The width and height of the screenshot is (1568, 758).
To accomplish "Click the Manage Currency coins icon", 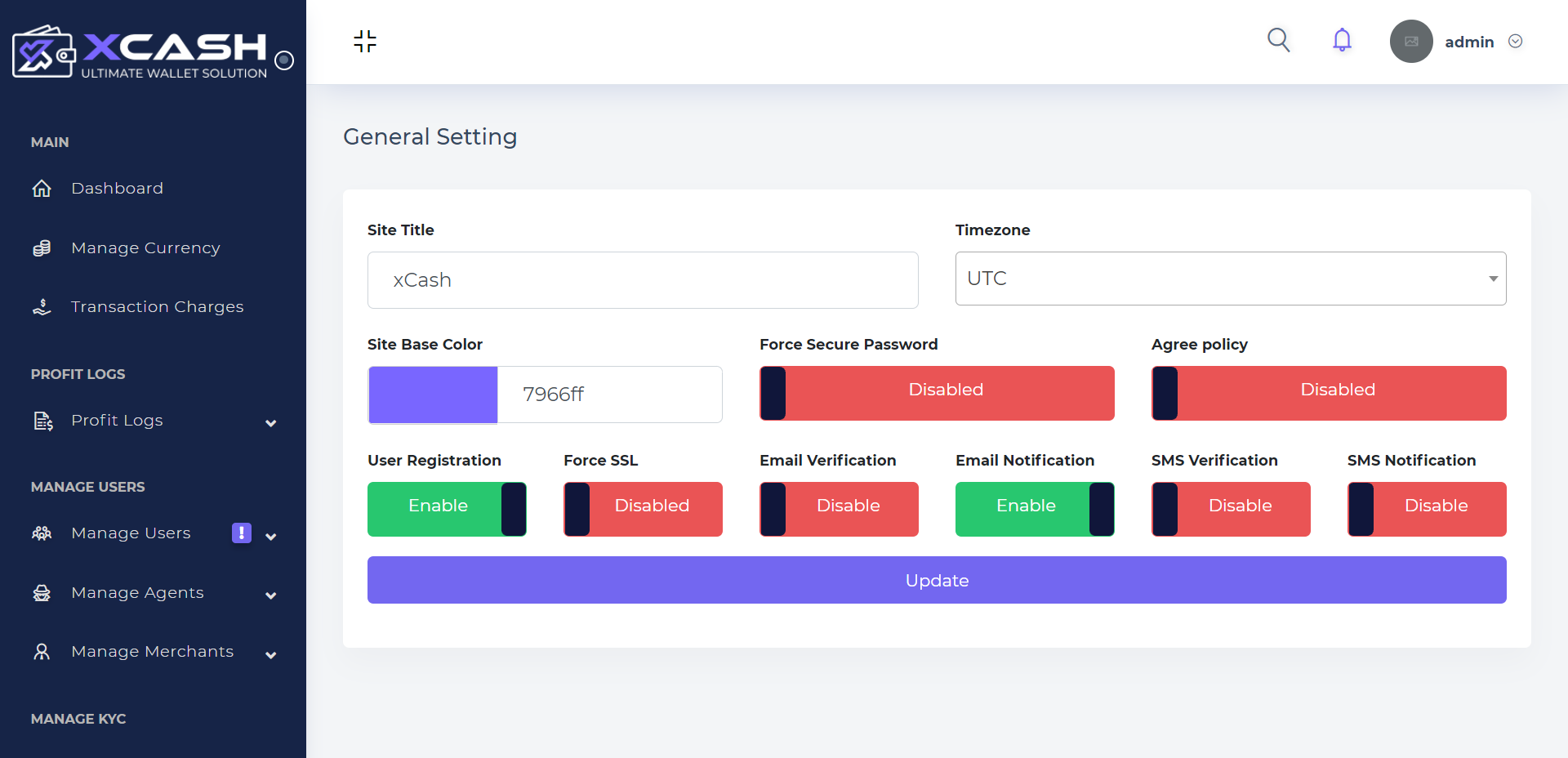I will 42,248.
